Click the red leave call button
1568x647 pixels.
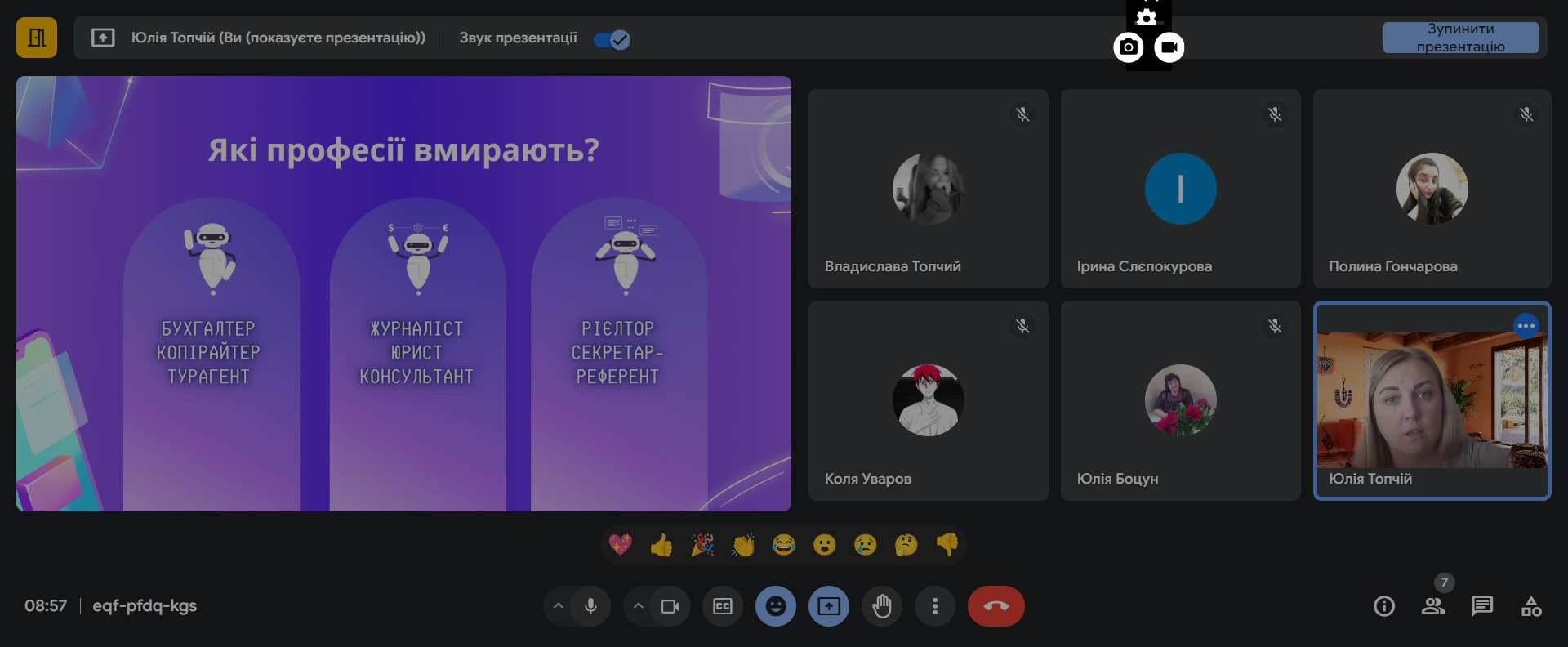996,606
